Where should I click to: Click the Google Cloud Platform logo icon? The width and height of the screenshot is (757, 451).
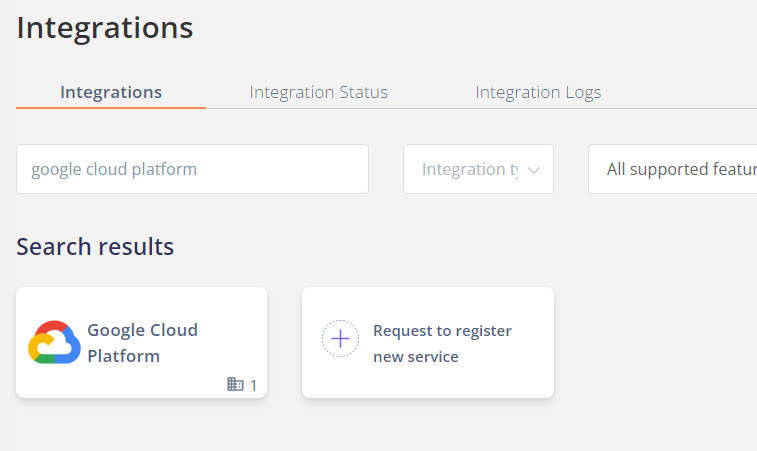tap(54, 342)
